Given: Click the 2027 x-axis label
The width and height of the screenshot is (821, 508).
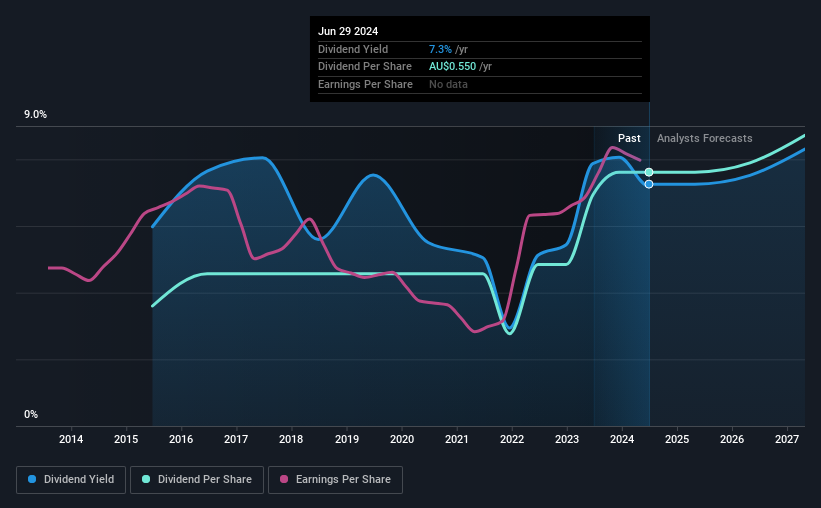Looking at the screenshot, I should pos(787,439).
